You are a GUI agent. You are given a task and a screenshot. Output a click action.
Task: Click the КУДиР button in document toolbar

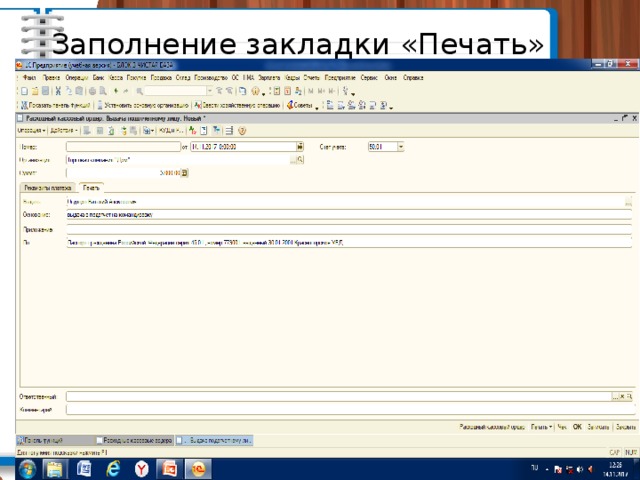pyautogui.click(x=171, y=131)
